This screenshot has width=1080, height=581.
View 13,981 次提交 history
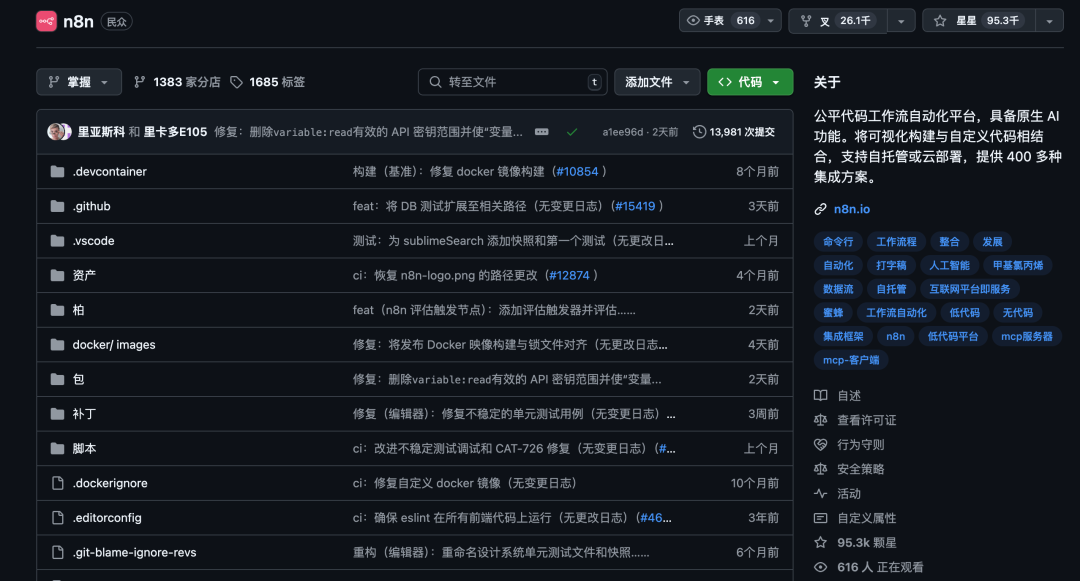734,131
